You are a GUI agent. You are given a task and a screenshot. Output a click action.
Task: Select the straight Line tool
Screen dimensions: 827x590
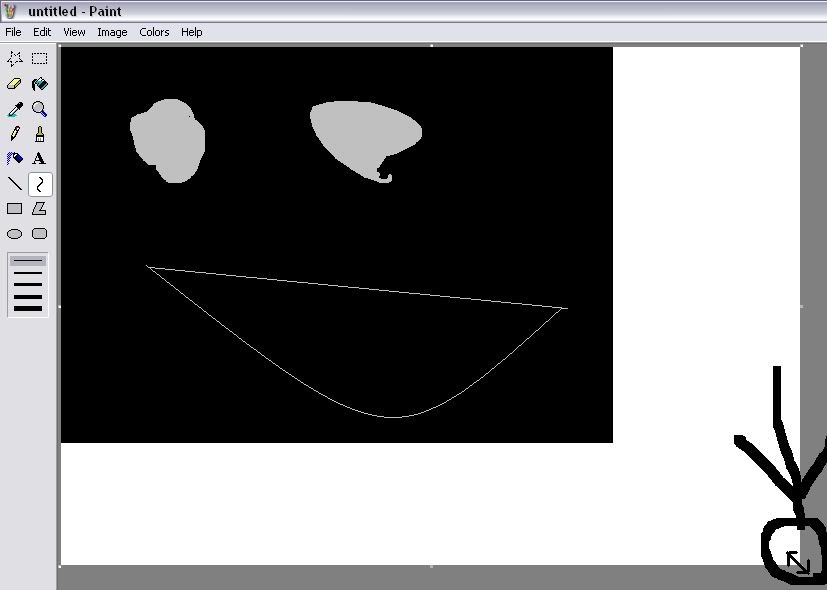pos(15,183)
